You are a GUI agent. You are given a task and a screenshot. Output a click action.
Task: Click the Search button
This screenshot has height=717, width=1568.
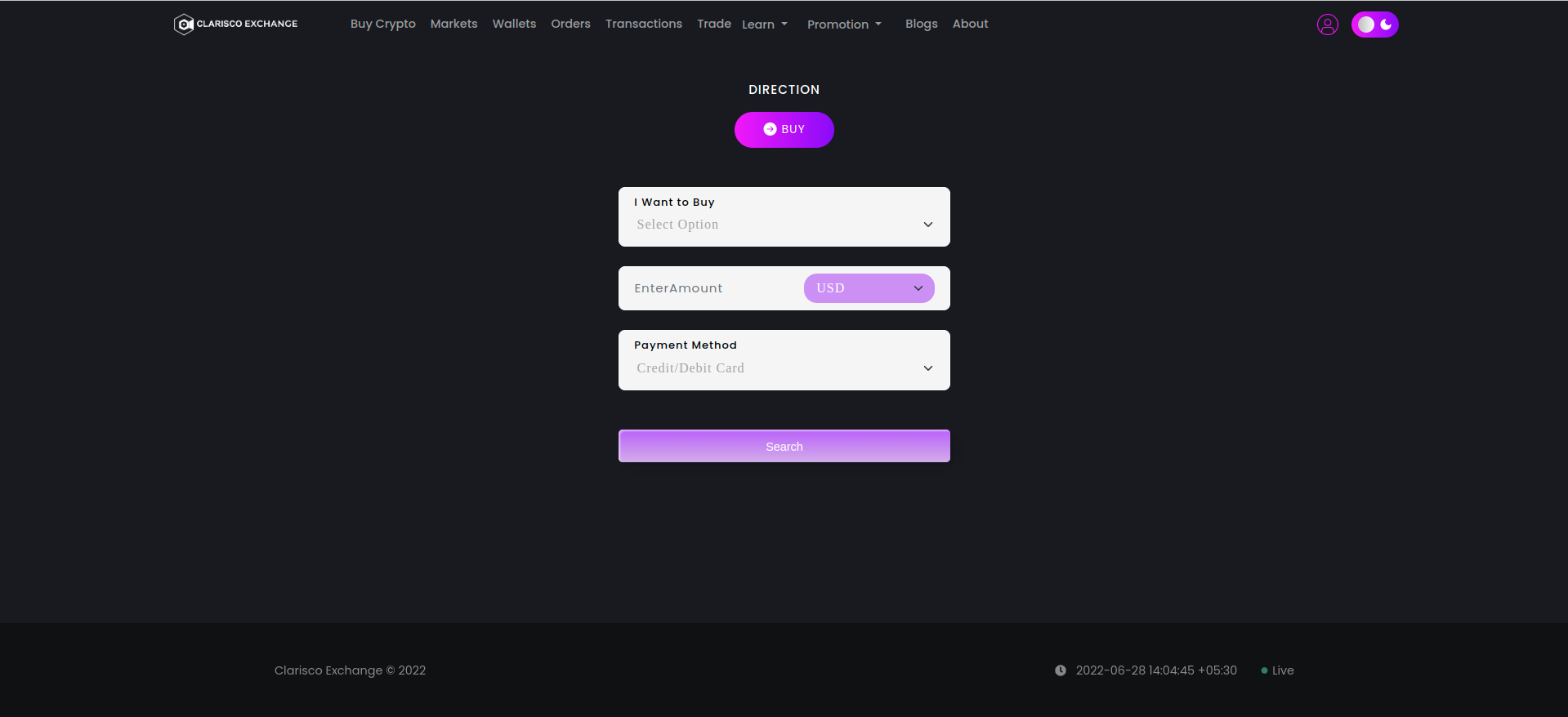784,446
